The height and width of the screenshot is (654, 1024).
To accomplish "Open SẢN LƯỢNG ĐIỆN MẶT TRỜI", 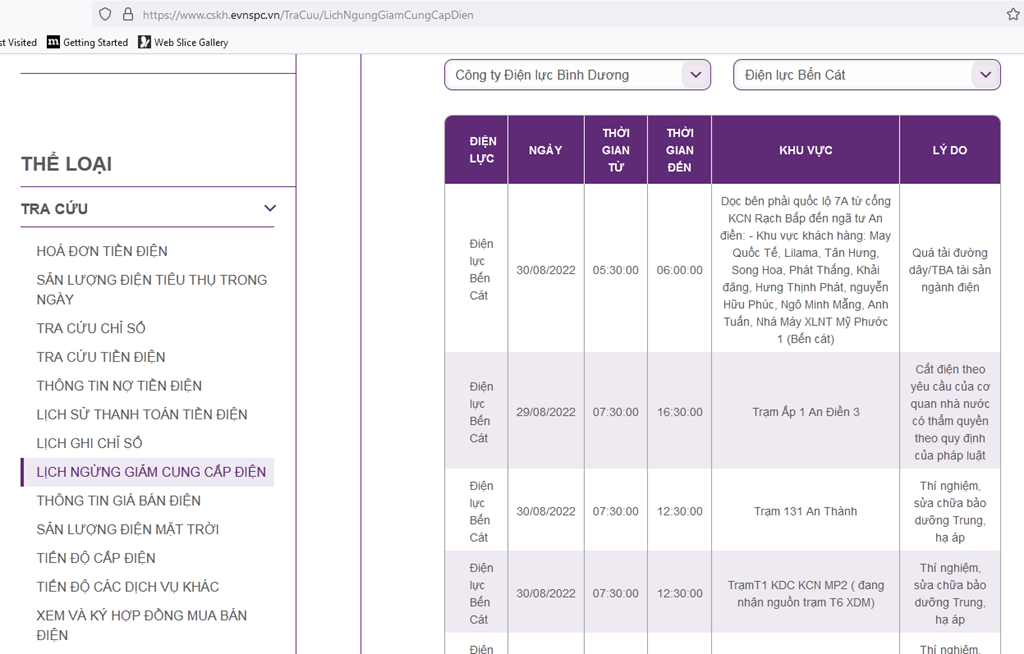I will tap(128, 530).
